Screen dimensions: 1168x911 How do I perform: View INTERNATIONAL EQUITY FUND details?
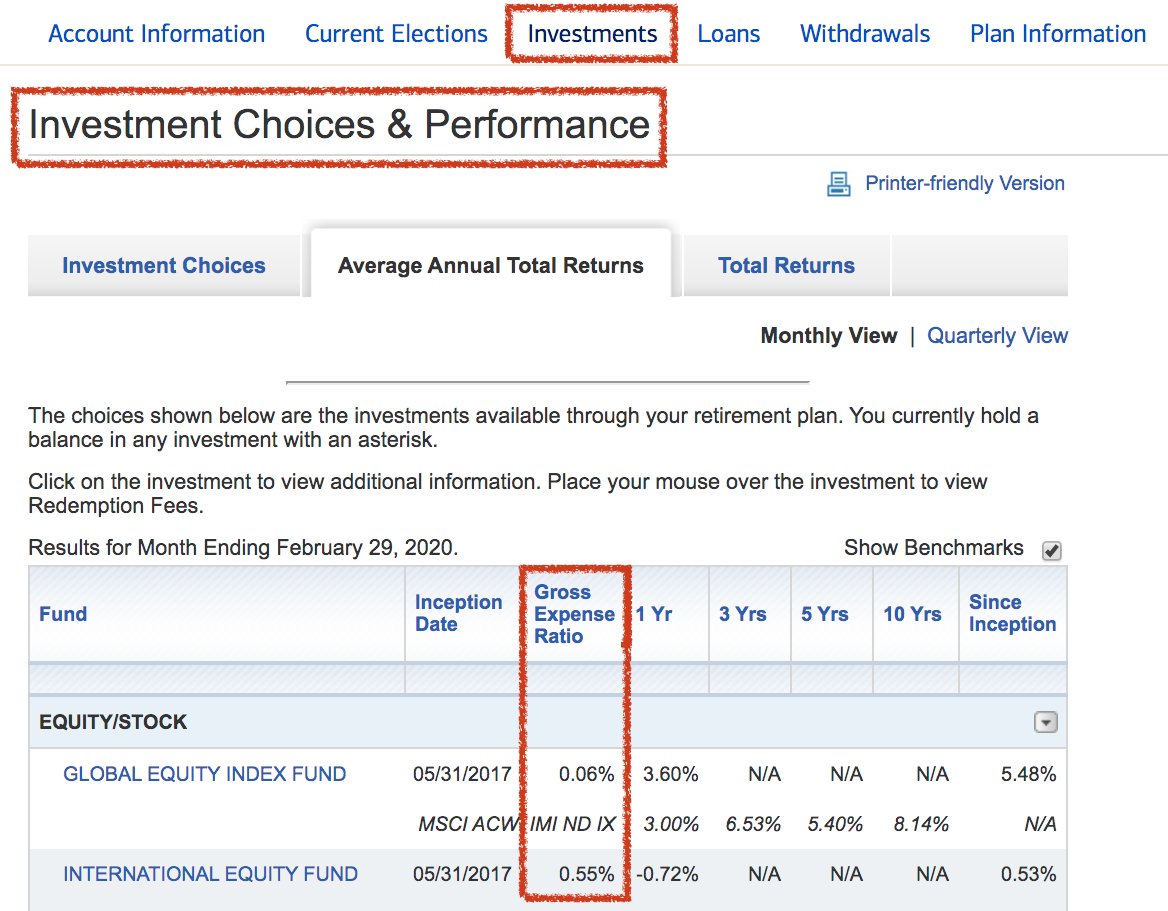coord(210,874)
